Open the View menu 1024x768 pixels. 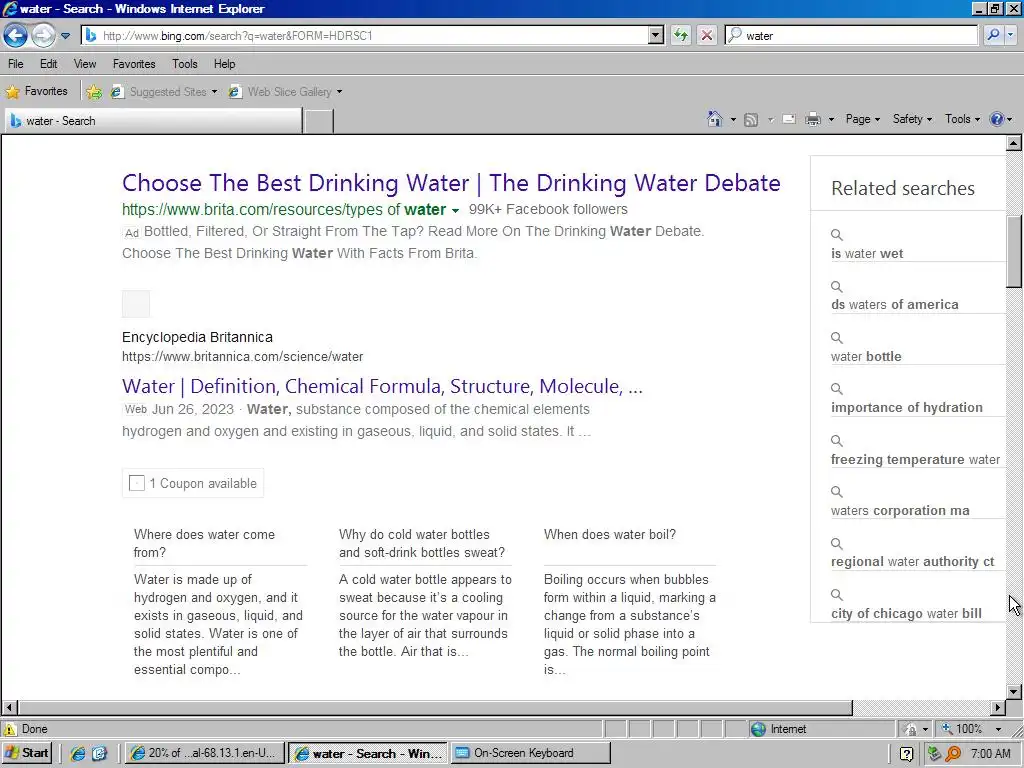point(85,64)
